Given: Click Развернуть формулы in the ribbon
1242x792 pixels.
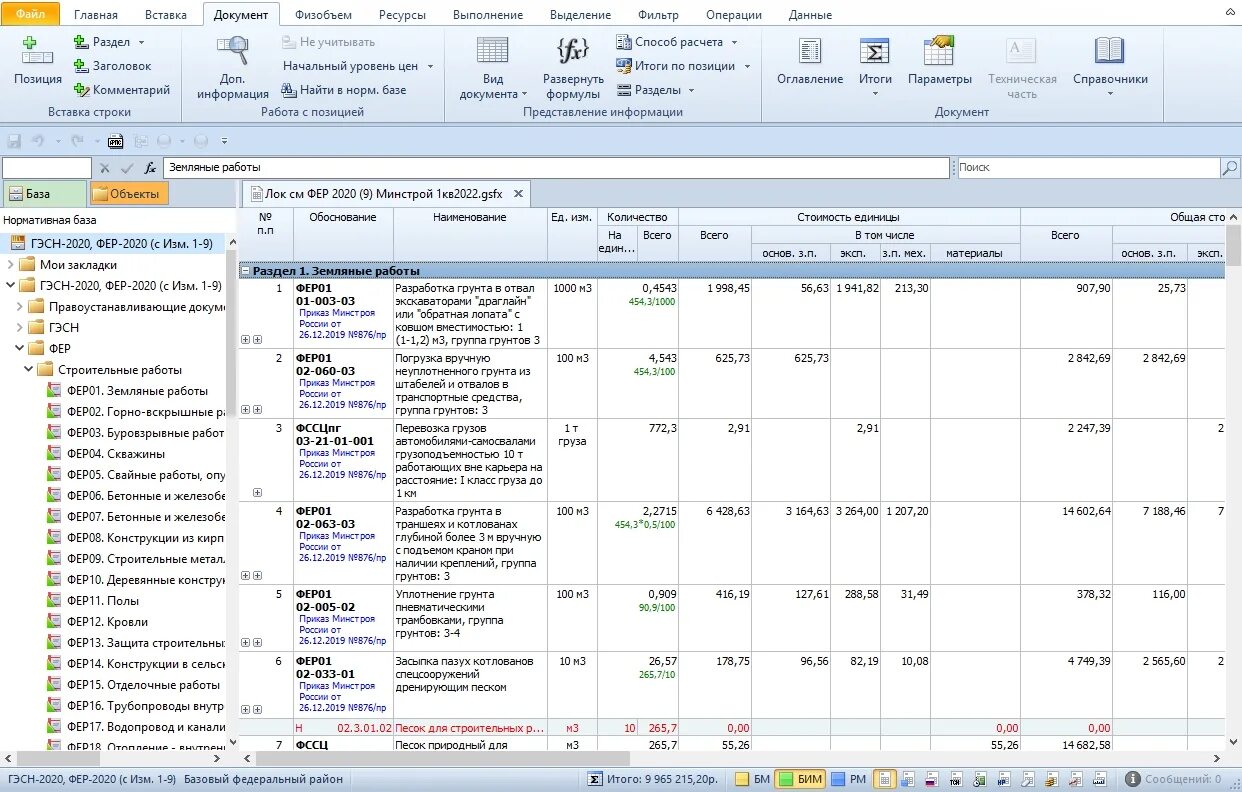Looking at the screenshot, I should click(x=573, y=66).
